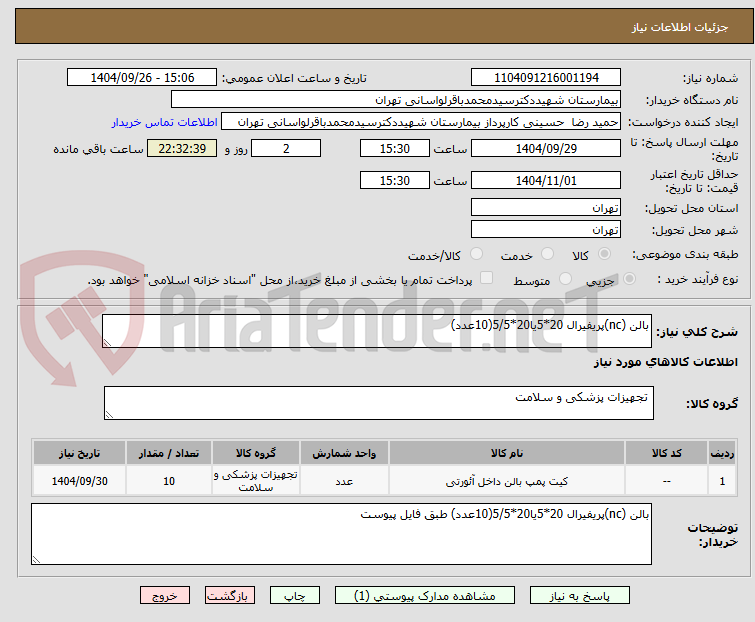Click the واحد شمارش column header
Image resolution: width=755 pixels, height=622 pixels.
(344, 453)
